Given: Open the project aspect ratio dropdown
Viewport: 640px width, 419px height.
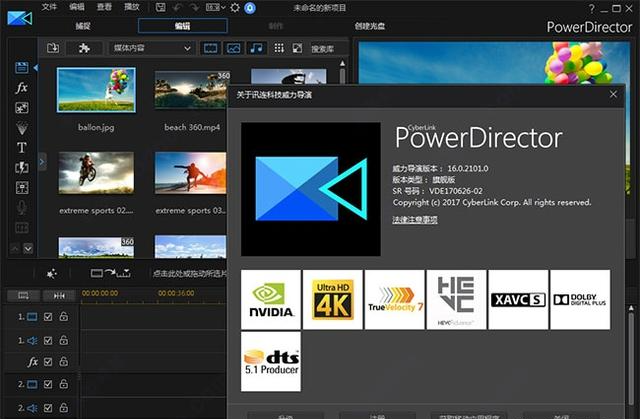Looking at the screenshot, I should 216,7.
